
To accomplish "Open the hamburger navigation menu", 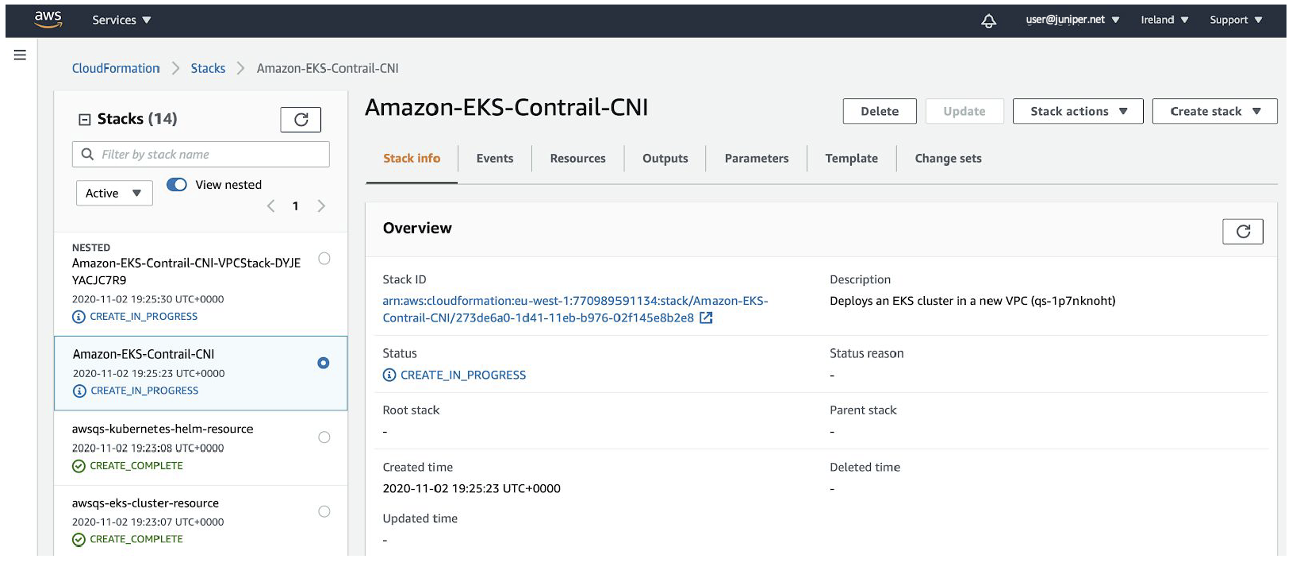I will tap(20, 55).
